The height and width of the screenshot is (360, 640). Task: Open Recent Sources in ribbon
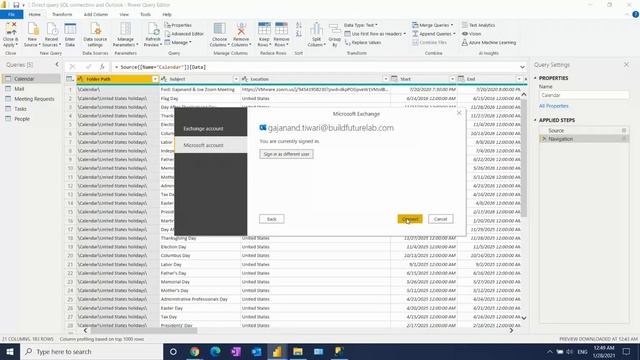click(x=51, y=35)
